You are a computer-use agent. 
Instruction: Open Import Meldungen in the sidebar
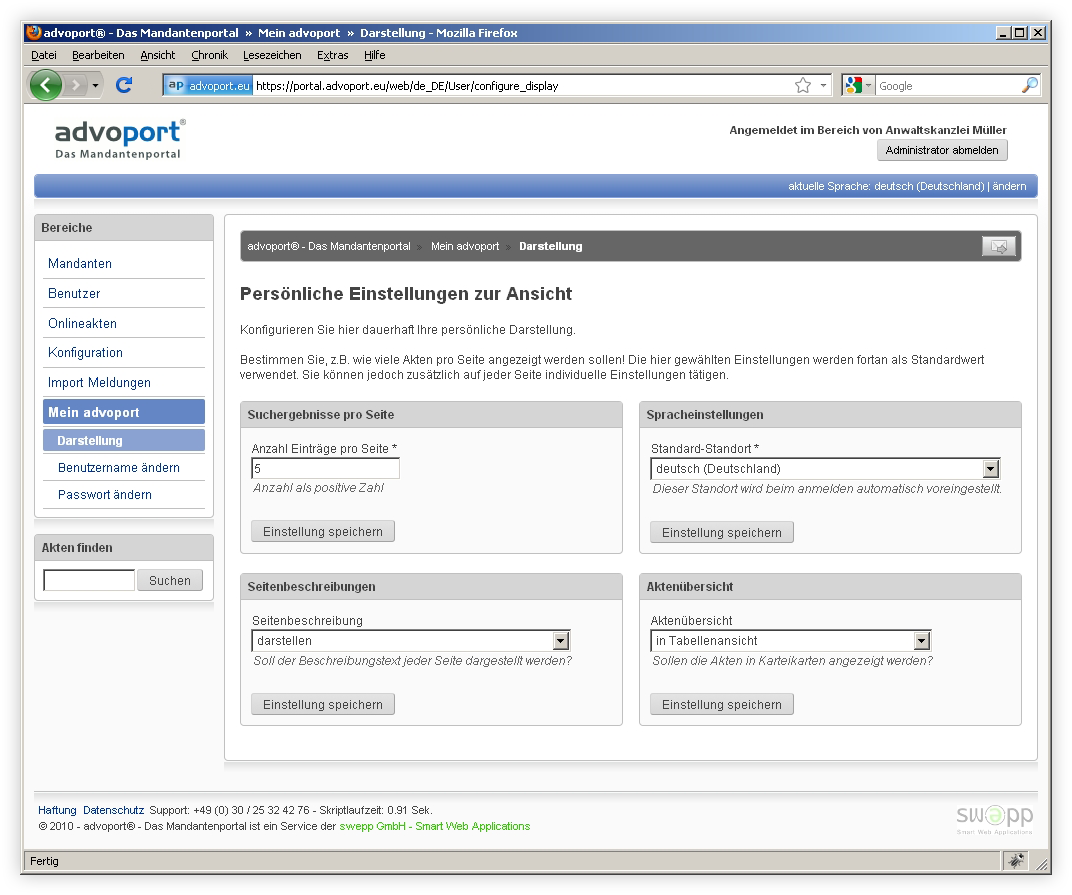coord(99,383)
